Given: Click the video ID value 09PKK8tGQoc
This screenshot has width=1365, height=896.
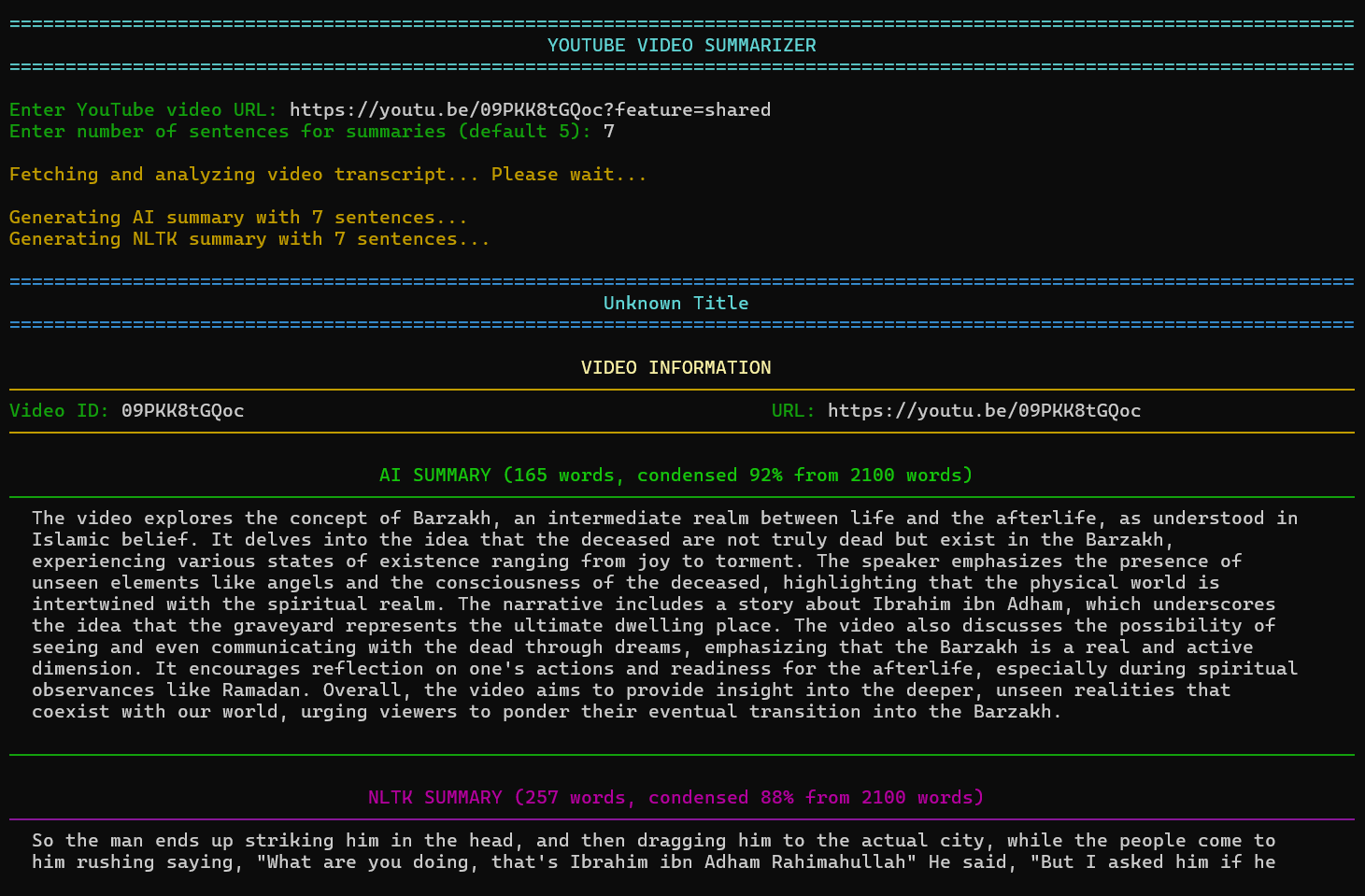Looking at the screenshot, I should pyautogui.click(x=183, y=411).
